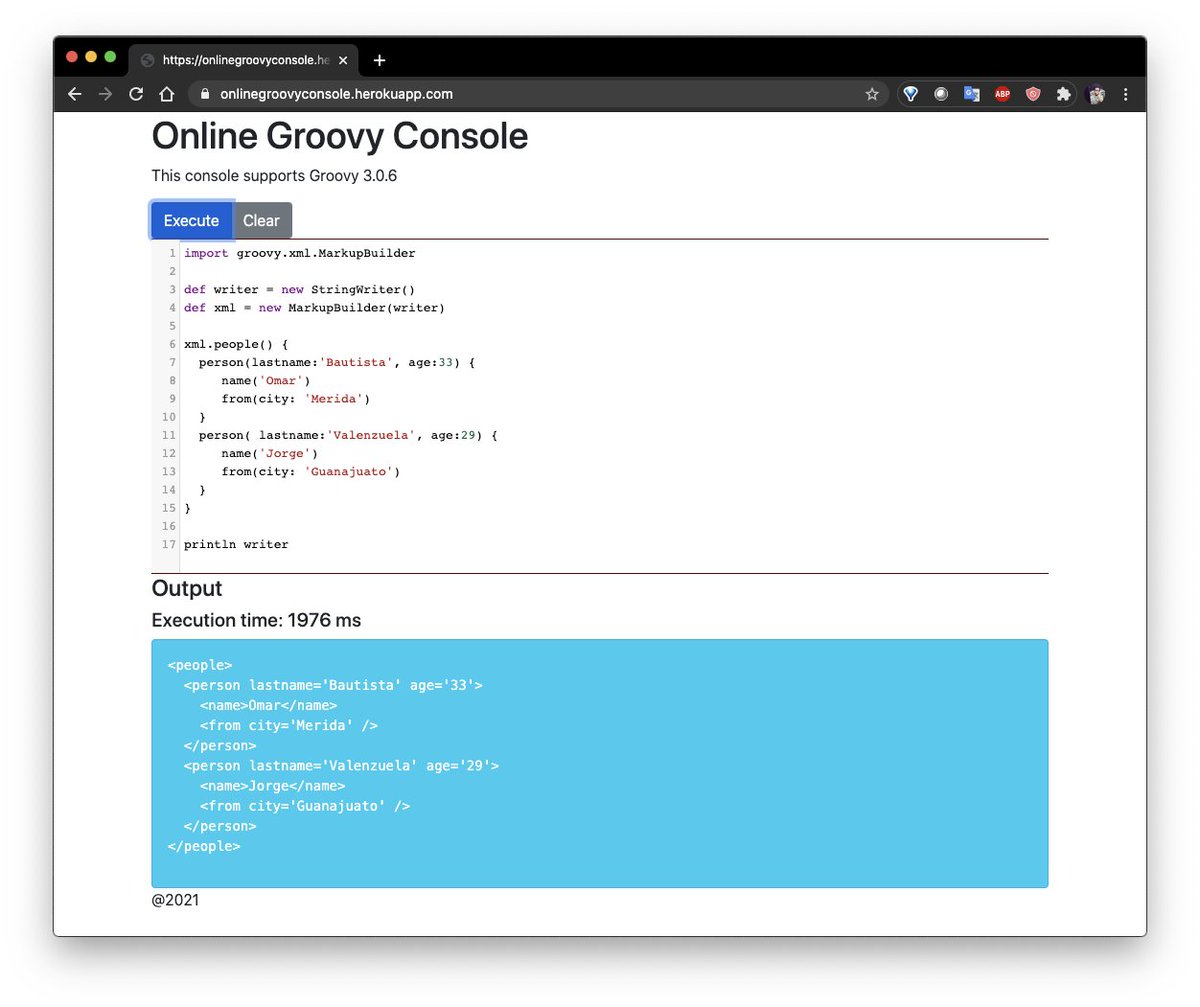This screenshot has height=1007, width=1200.
Task: Open the Google Translate extension
Action: coord(971,93)
